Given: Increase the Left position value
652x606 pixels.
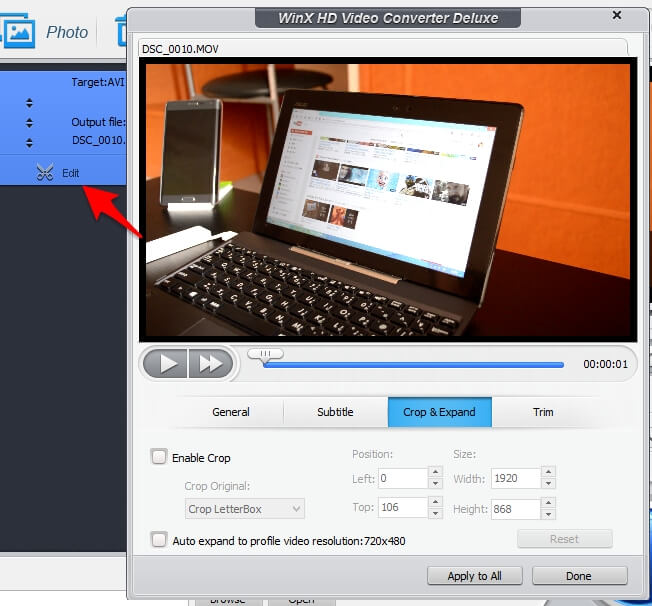Looking at the screenshot, I should (x=435, y=472).
